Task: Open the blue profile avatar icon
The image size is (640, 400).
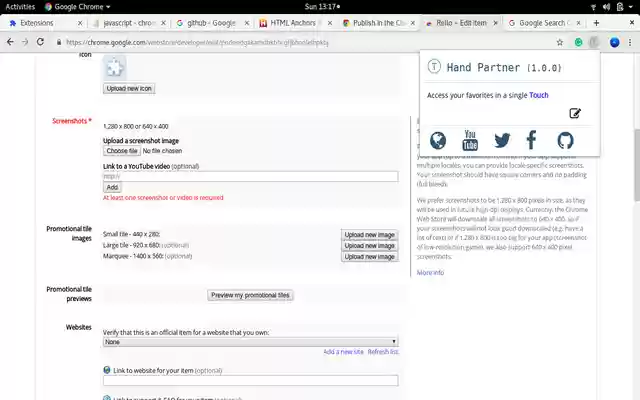Action: coord(614,42)
